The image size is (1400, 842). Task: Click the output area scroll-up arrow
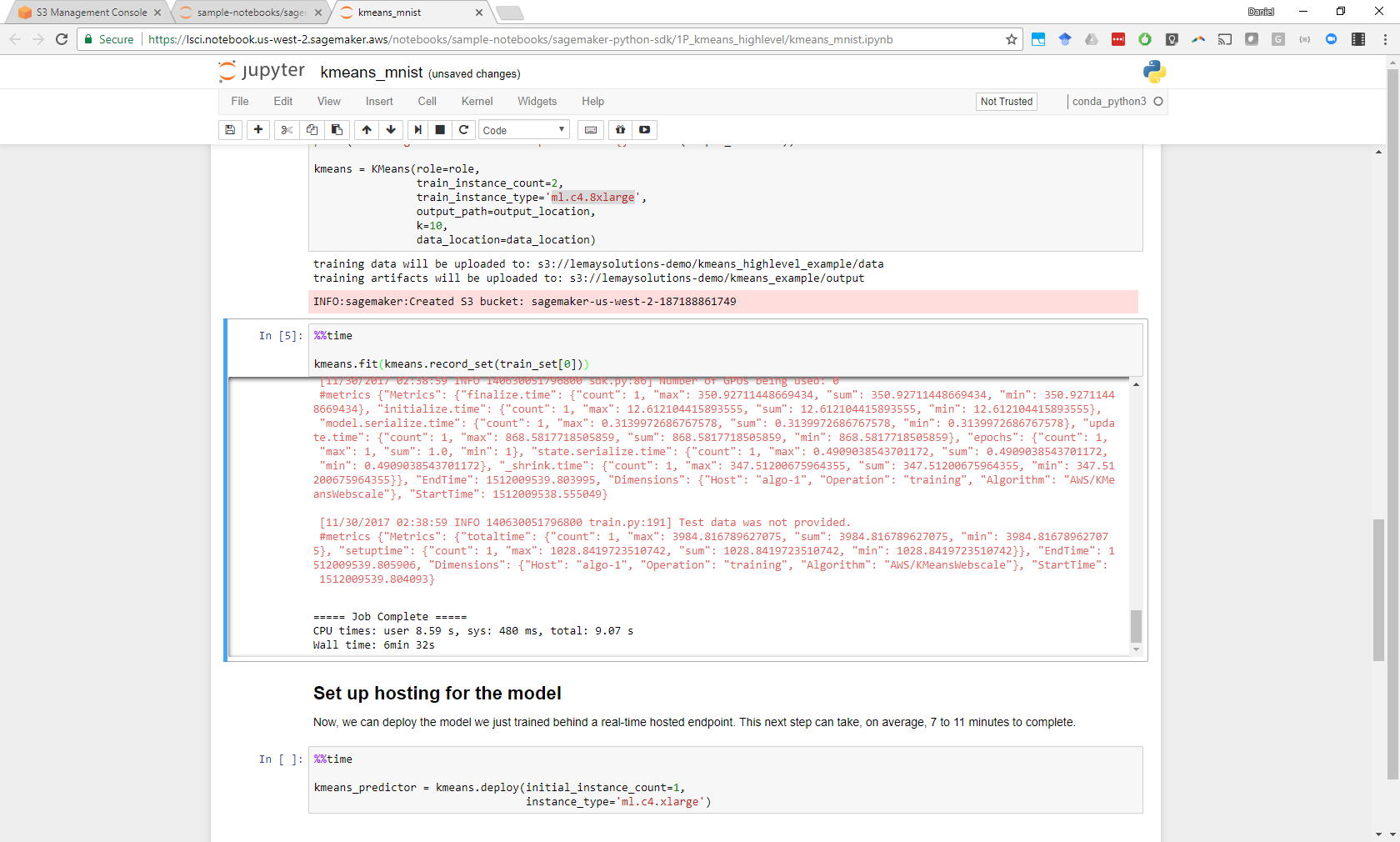[1136, 384]
